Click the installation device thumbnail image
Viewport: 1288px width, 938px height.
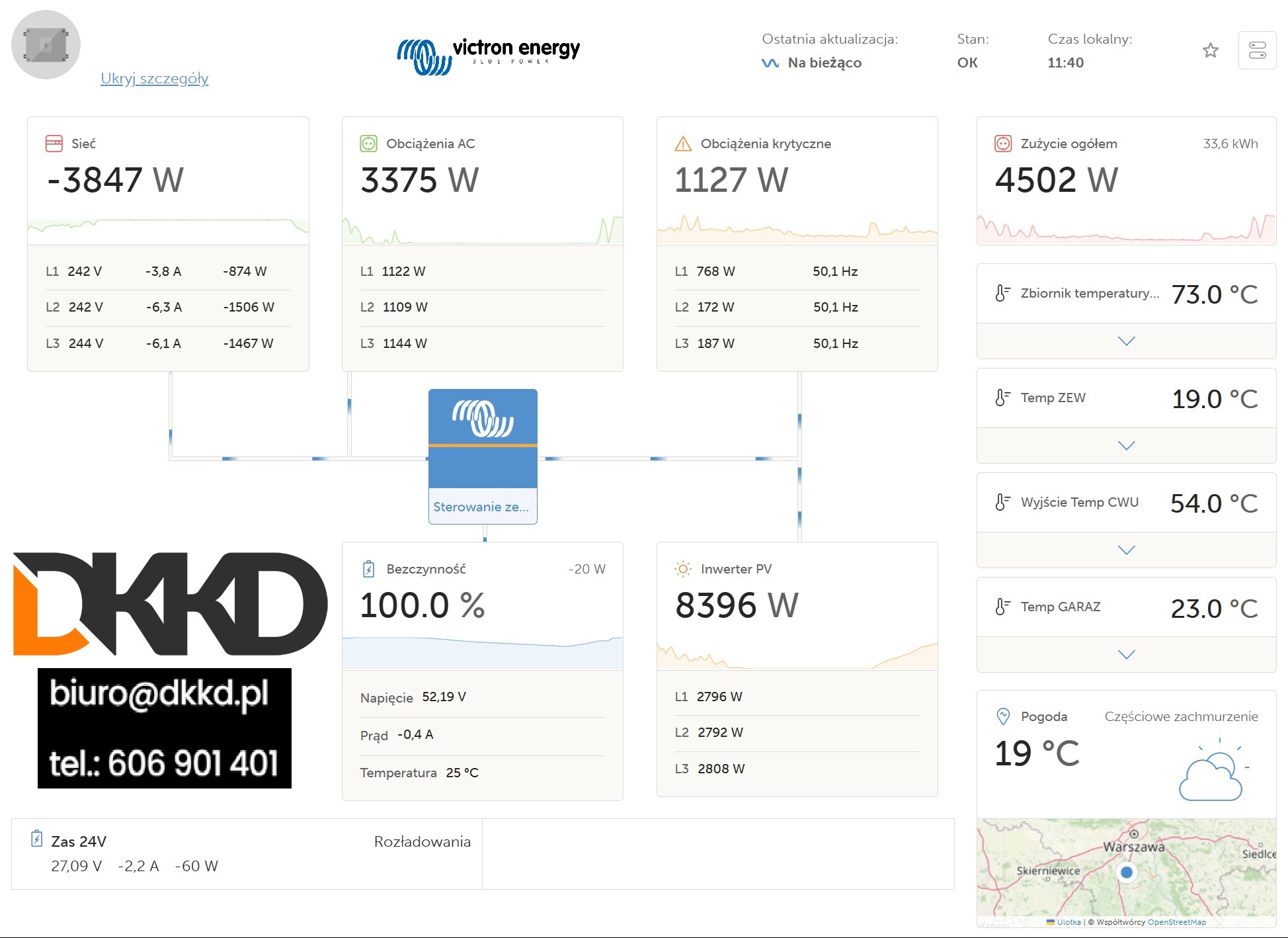click(x=46, y=45)
